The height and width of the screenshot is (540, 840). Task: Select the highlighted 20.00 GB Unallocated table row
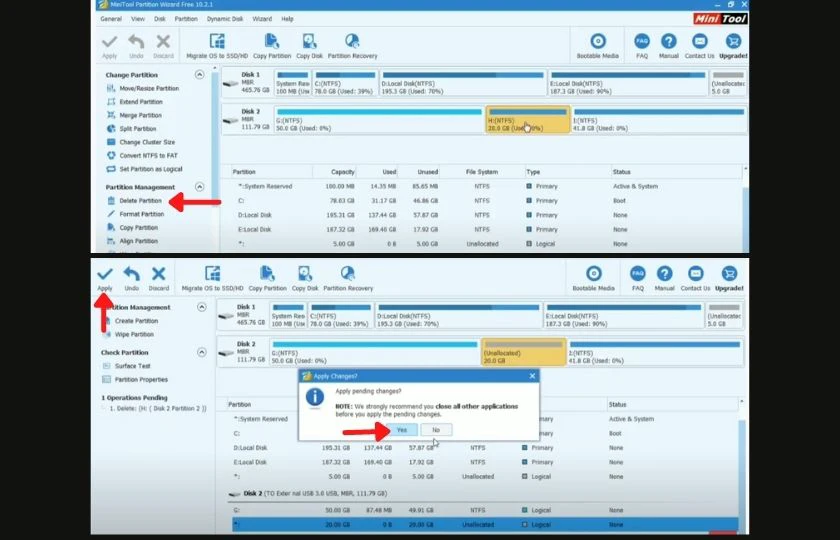485,524
